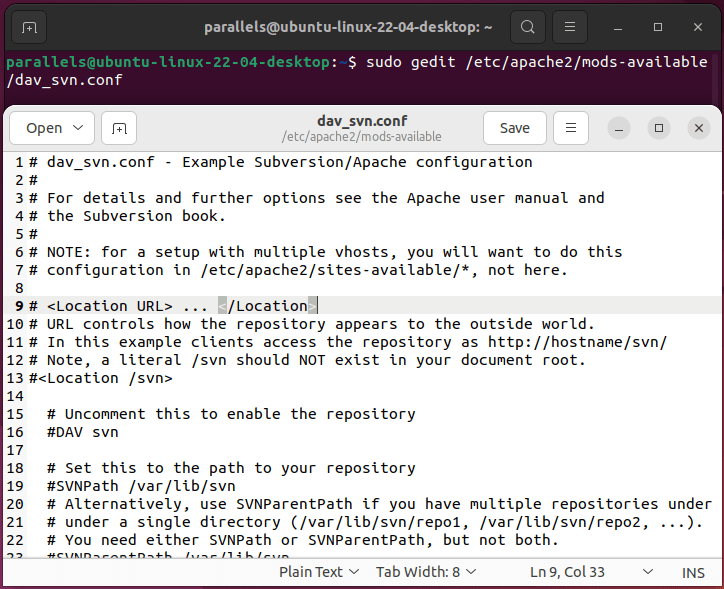Open the Tab Width: 8 dropdown
The height and width of the screenshot is (589, 724).
point(426,572)
